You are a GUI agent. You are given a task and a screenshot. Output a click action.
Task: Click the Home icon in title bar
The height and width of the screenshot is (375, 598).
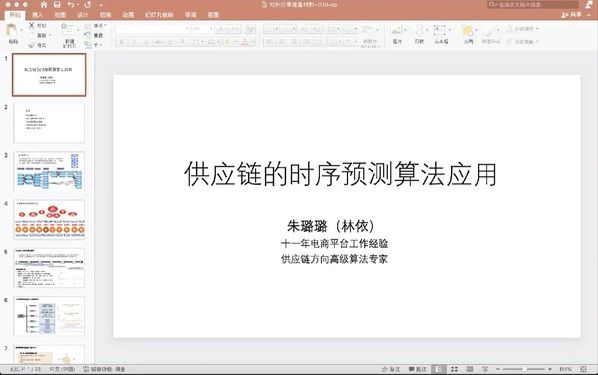pyautogui.click(x=44, y=5)
